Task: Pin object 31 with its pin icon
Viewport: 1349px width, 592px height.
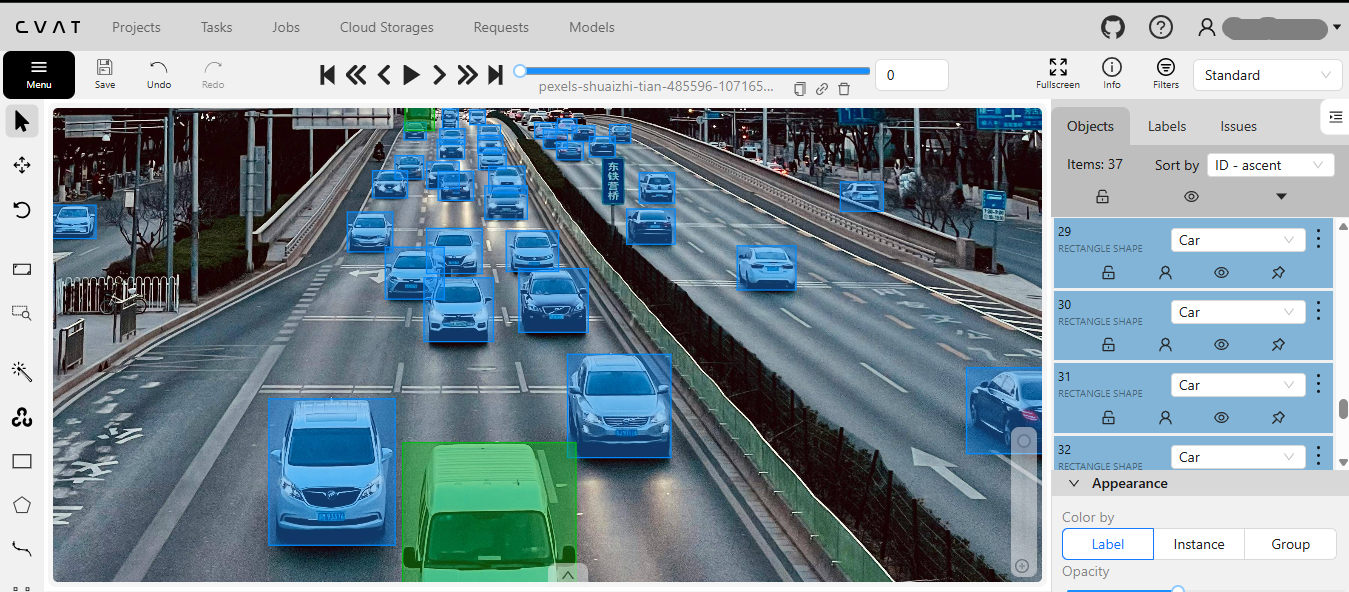Action: pos(1278,417)
